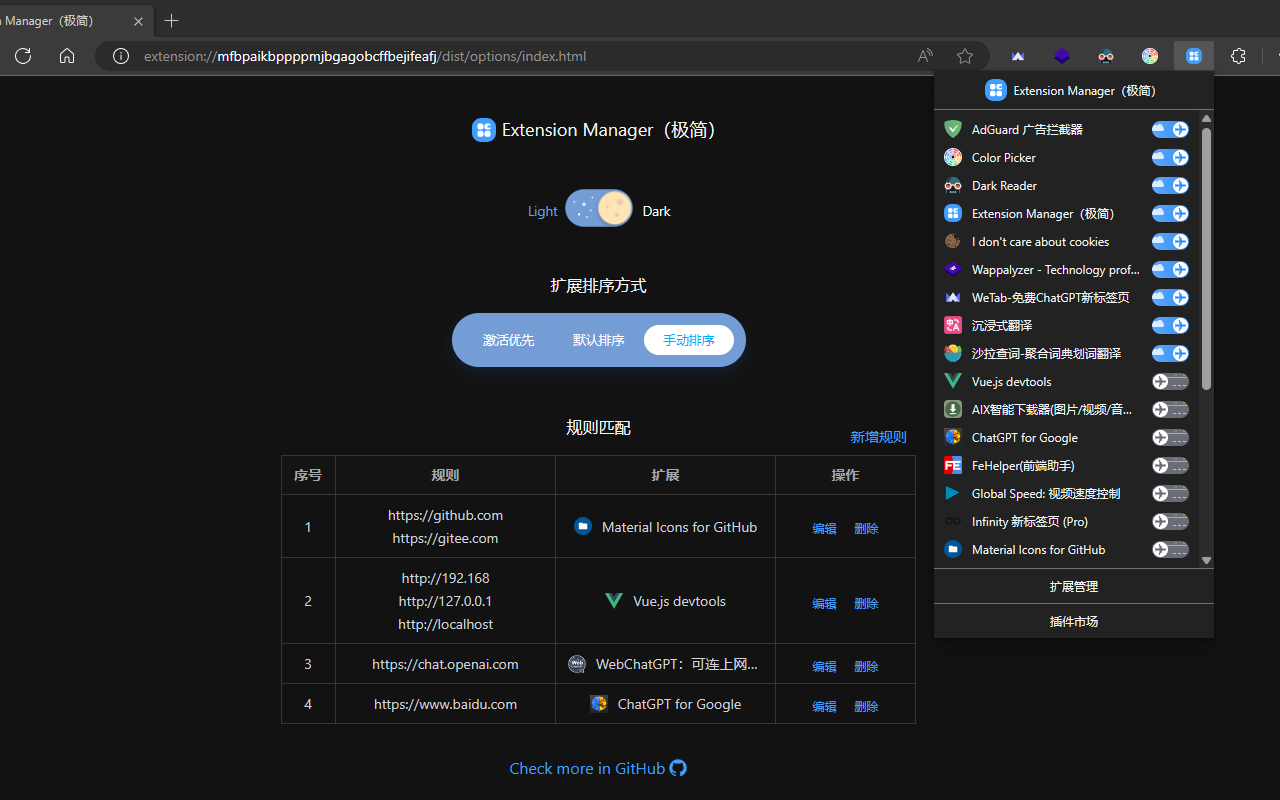Turn off the Dark Reader toggle
The width and height of the screenshot is (1280, 800).
click(1170, 185)
